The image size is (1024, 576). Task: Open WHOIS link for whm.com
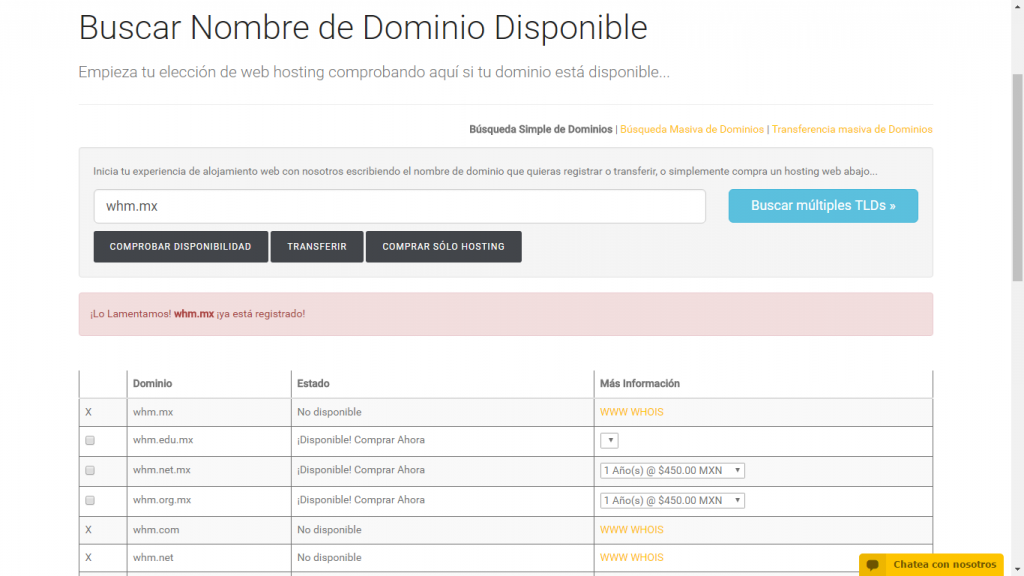click(647, 530)
